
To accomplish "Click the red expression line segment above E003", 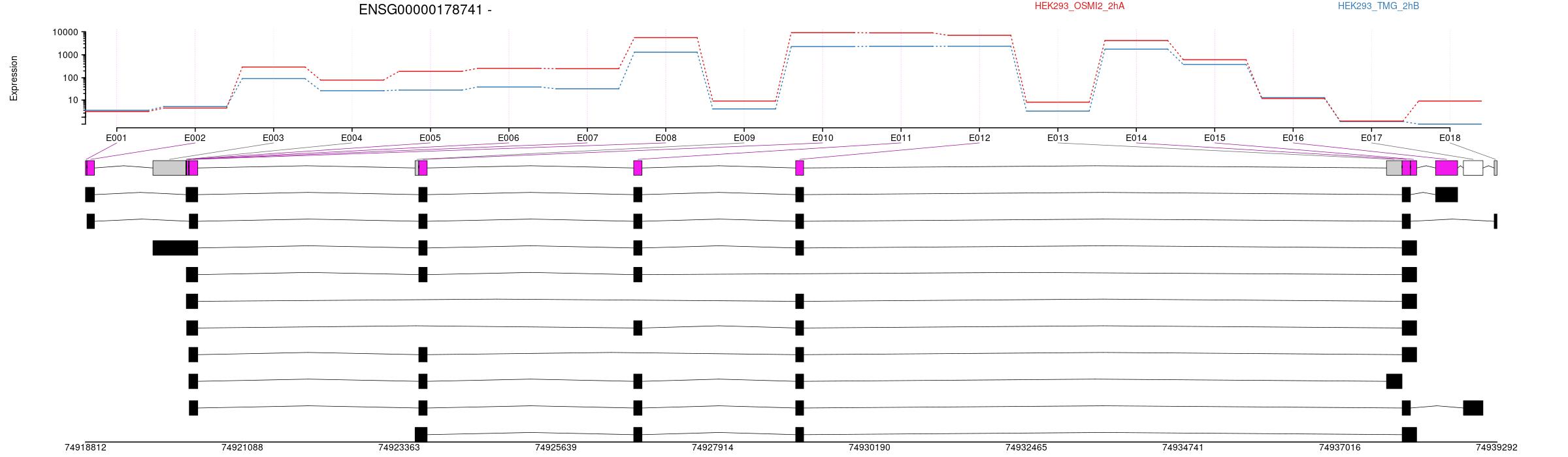I will coord(273,67).
